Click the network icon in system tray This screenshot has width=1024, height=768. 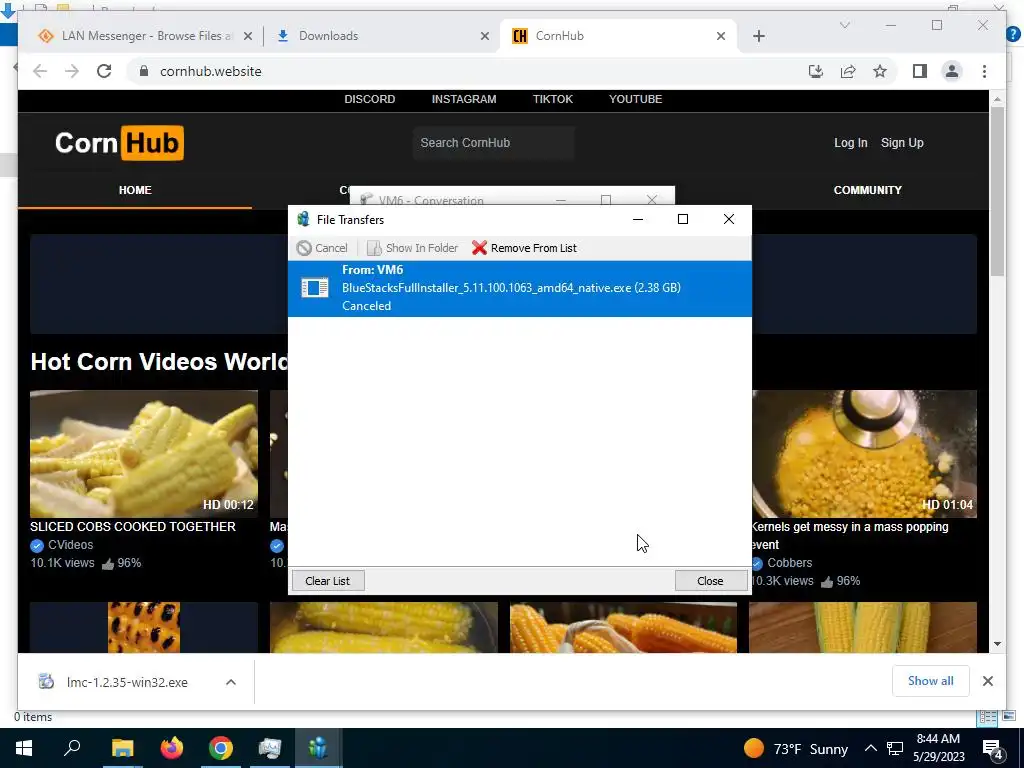click(x=895, y=748)
